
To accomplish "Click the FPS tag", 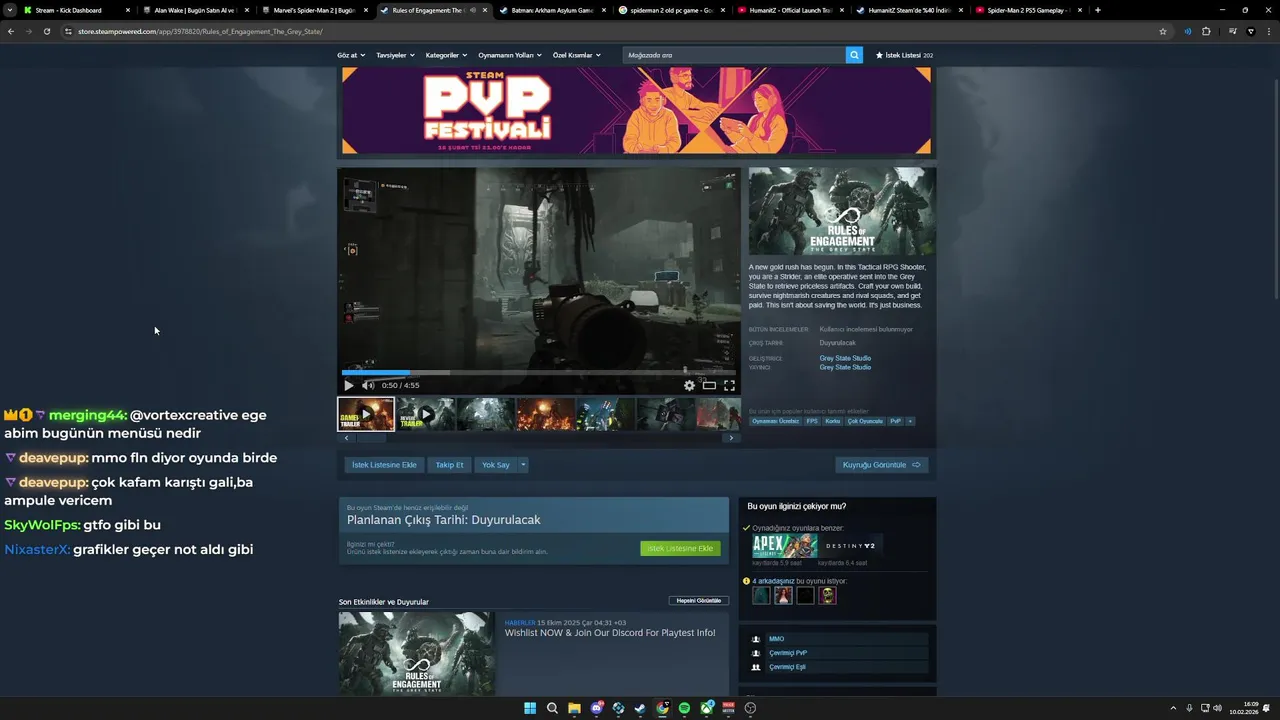I will (812, 421).
